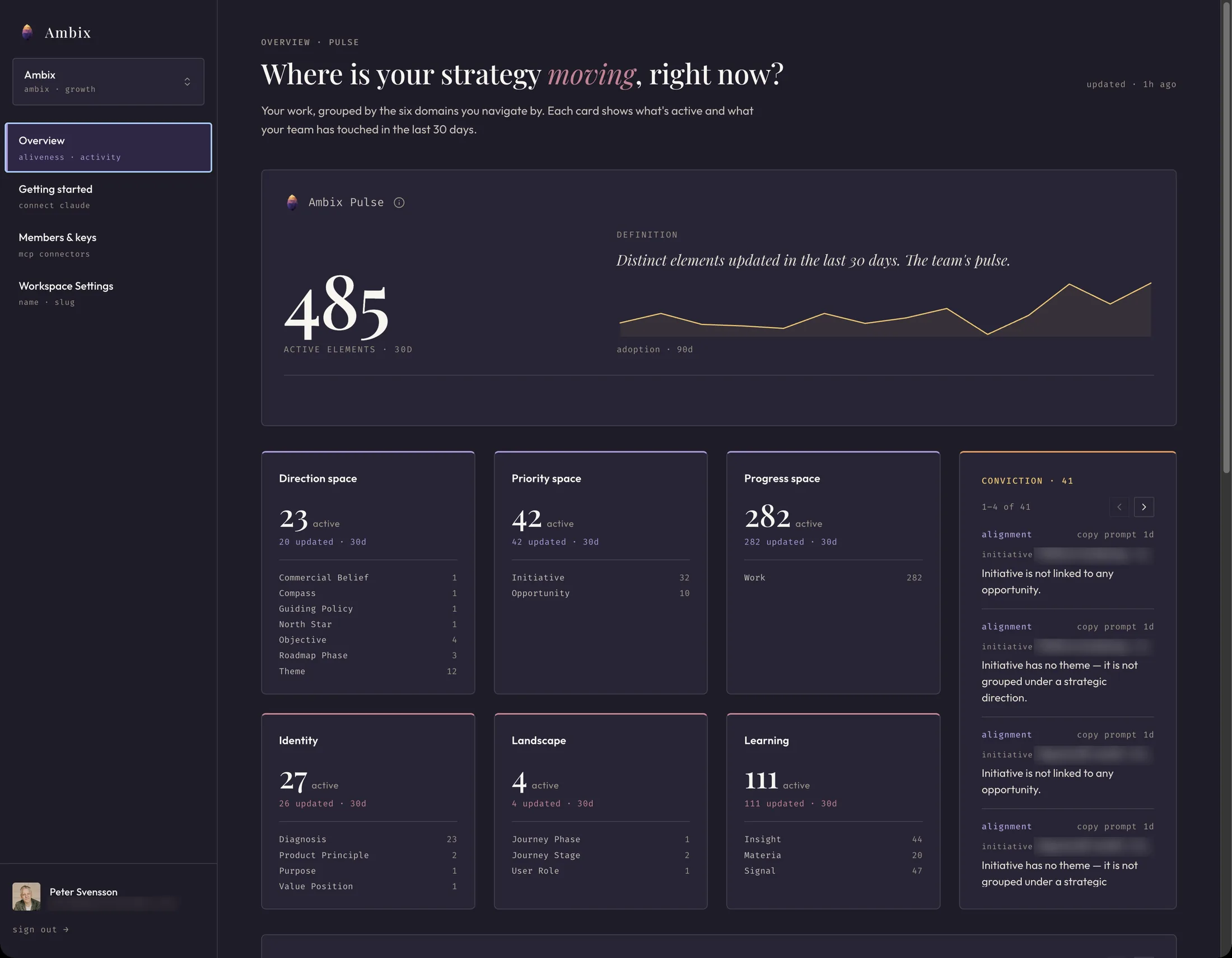Viewport: 1232px width, 958px height.
Task: Click the Purpose row in Identity
Action: (368, 871)
